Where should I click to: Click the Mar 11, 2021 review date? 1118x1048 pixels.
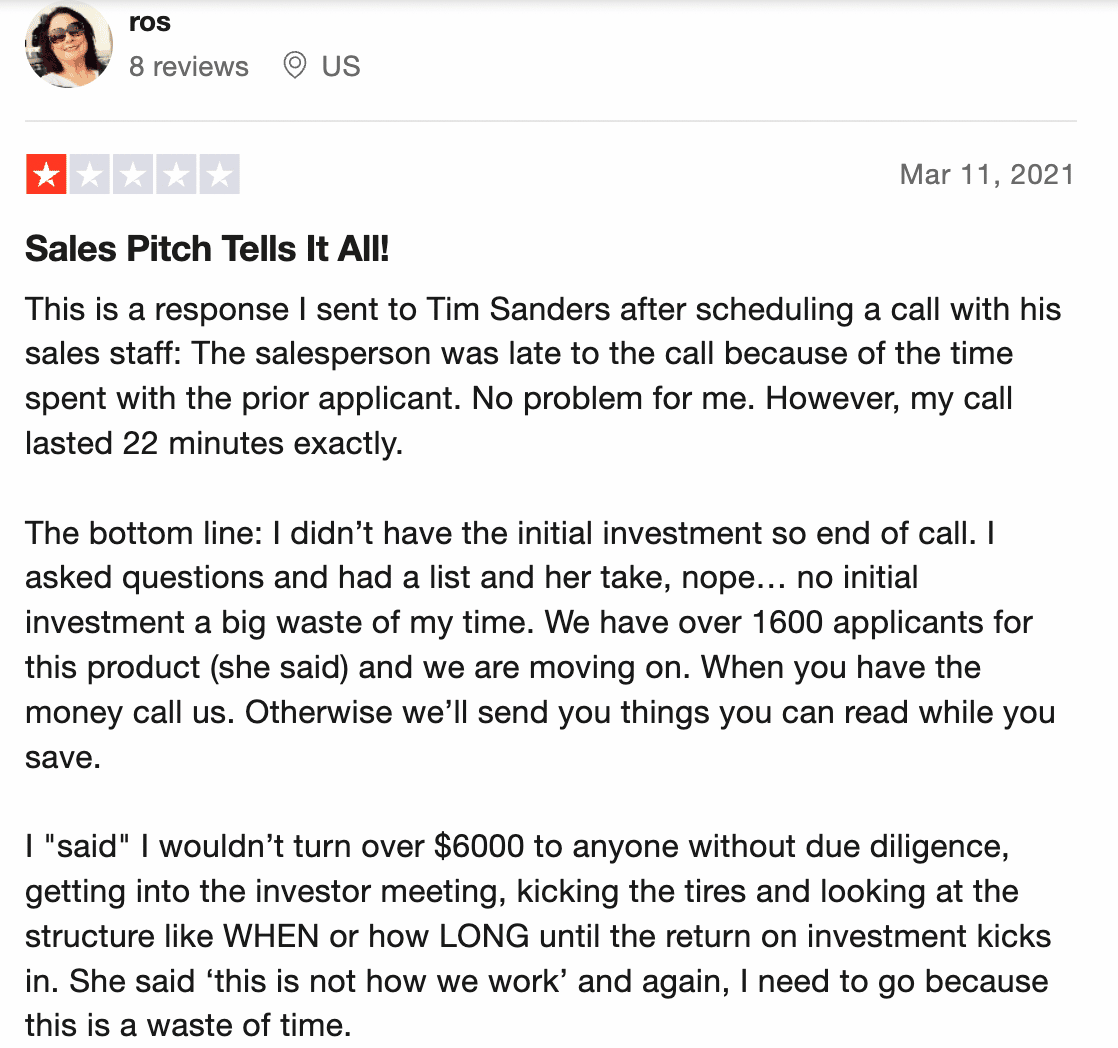(987, 175)
